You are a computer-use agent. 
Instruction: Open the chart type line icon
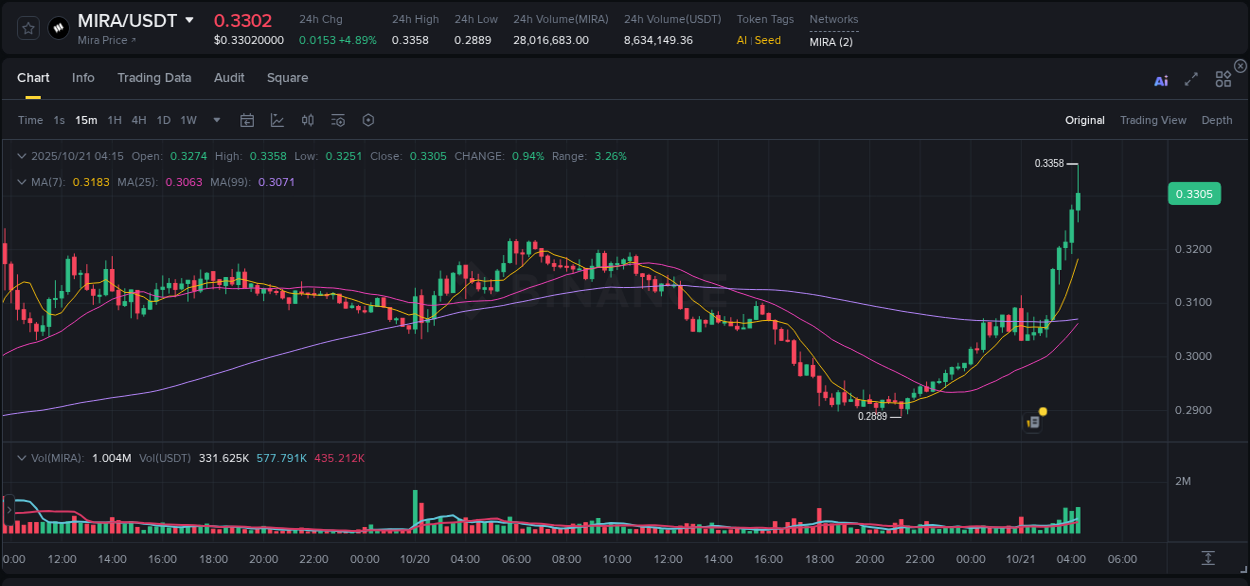click(277, 120)
